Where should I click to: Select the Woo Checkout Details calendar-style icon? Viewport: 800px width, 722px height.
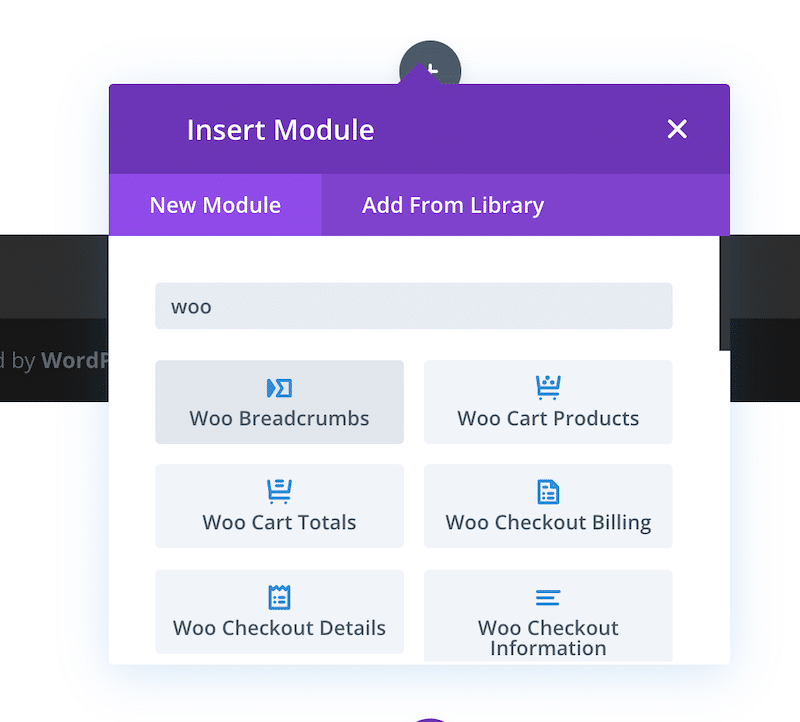click(280, 597)
